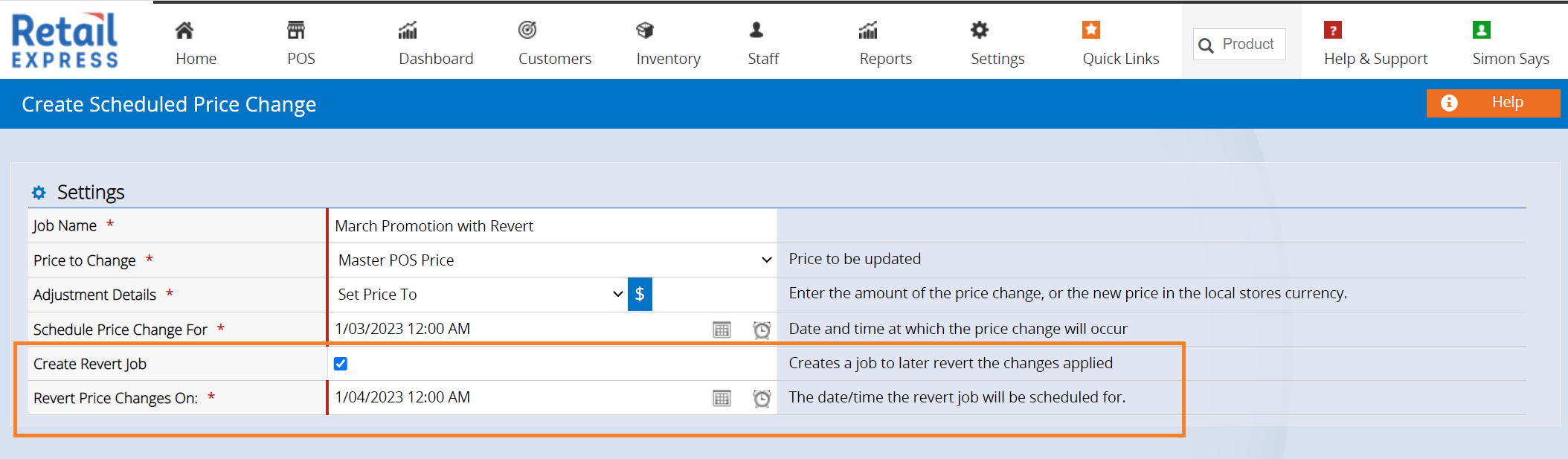Go to the Settings menu label
The height and width of the screenshot is (459, 1568).
click(997, 59)
